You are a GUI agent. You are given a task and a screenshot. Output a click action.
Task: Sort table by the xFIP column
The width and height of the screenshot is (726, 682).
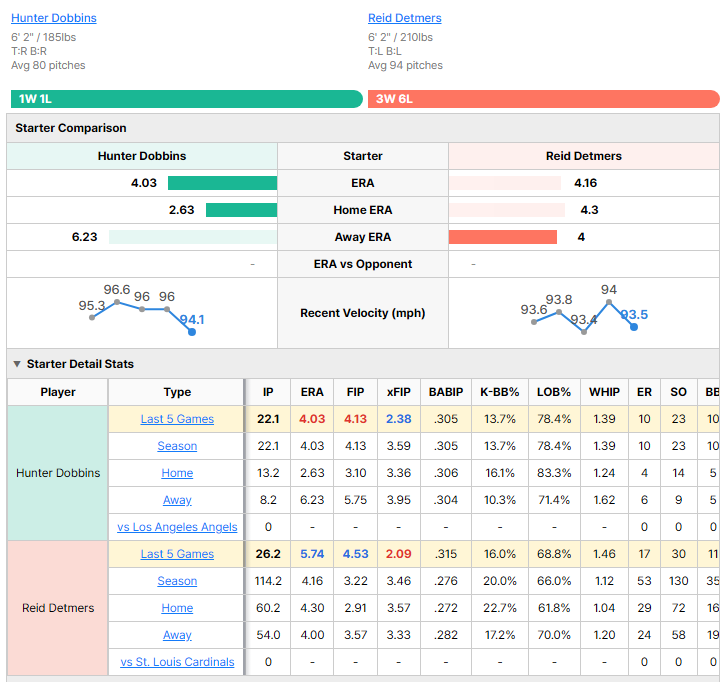coord(399,392)
